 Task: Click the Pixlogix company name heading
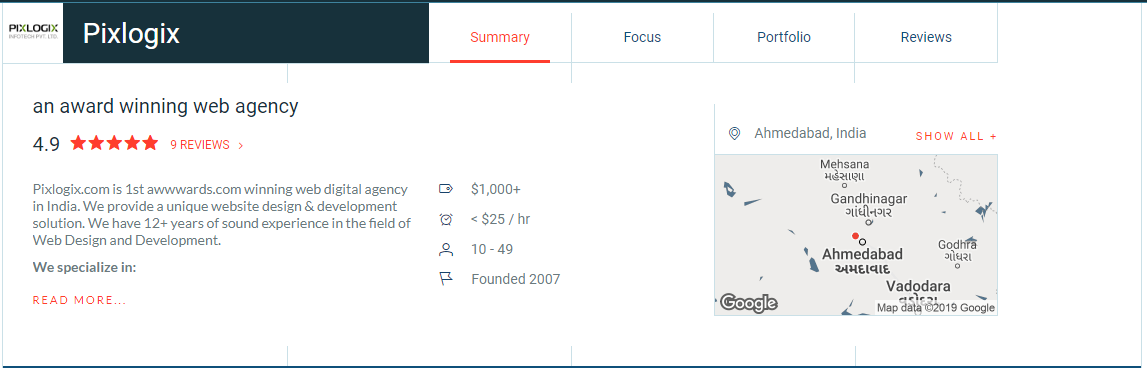click(131, 34)
